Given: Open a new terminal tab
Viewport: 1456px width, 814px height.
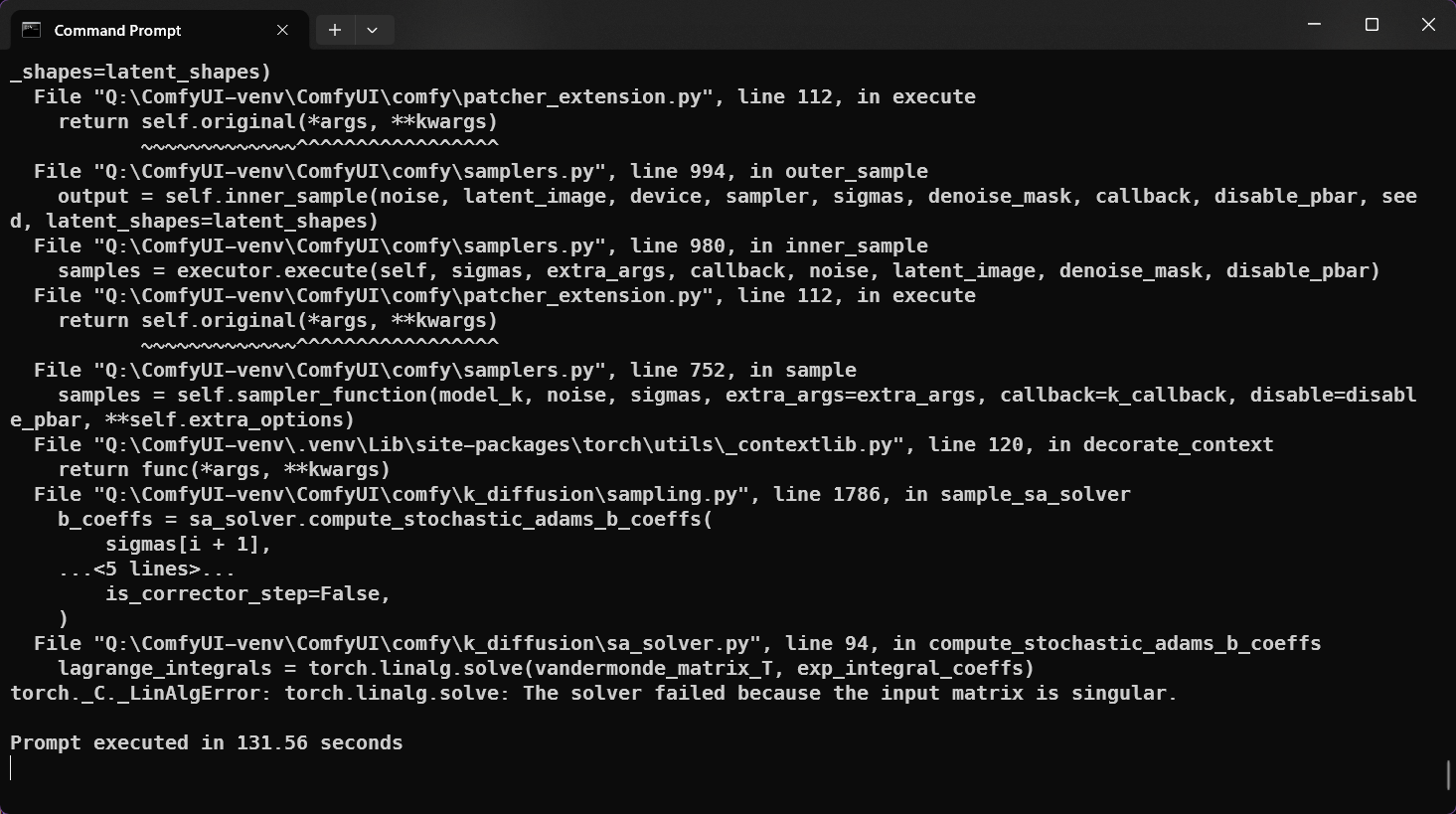Looking at the screenshot, I should point(335,30).
